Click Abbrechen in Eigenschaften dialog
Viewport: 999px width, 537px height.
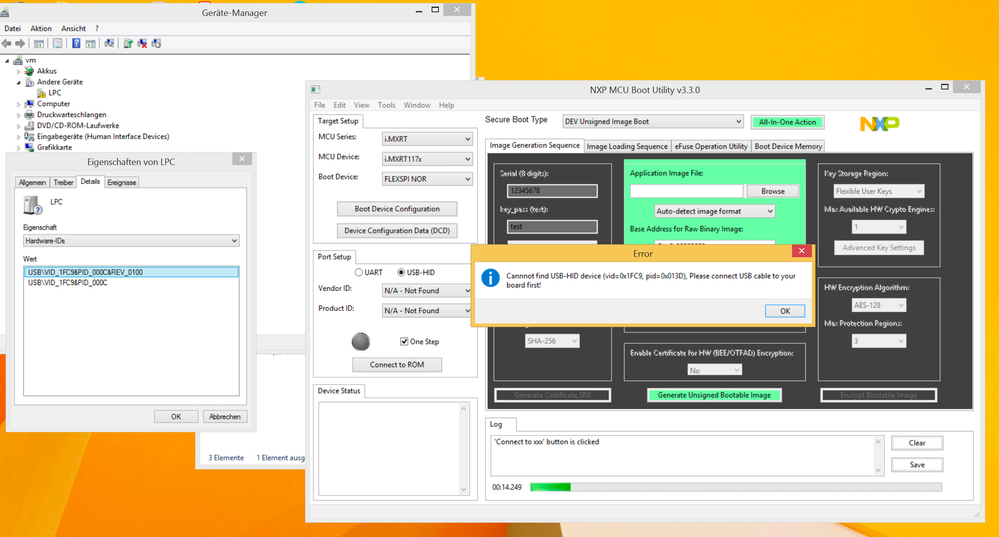[x=225, y=417]
